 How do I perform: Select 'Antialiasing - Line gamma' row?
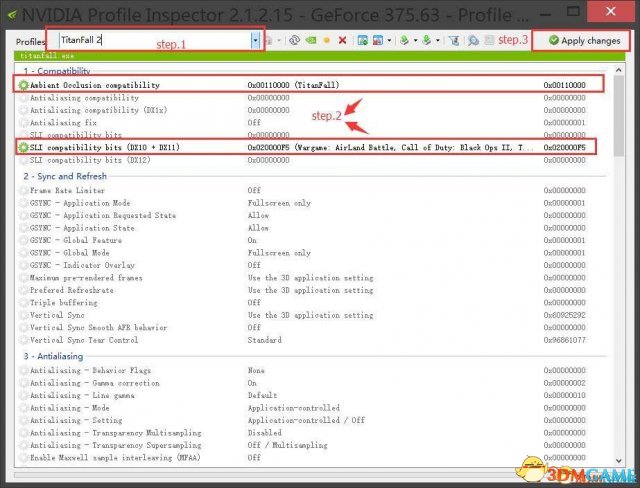pyautogui.click(x=313, y=395)
